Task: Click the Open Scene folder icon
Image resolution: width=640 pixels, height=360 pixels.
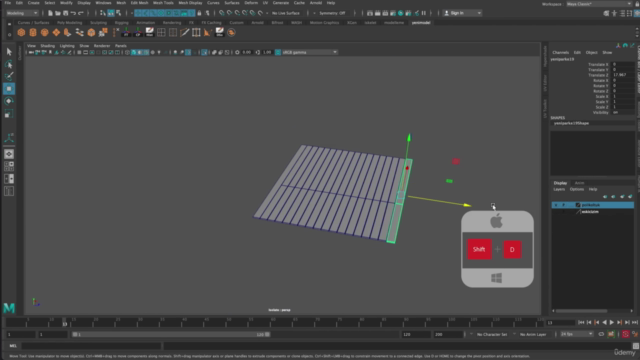Action: click(58, 13)
